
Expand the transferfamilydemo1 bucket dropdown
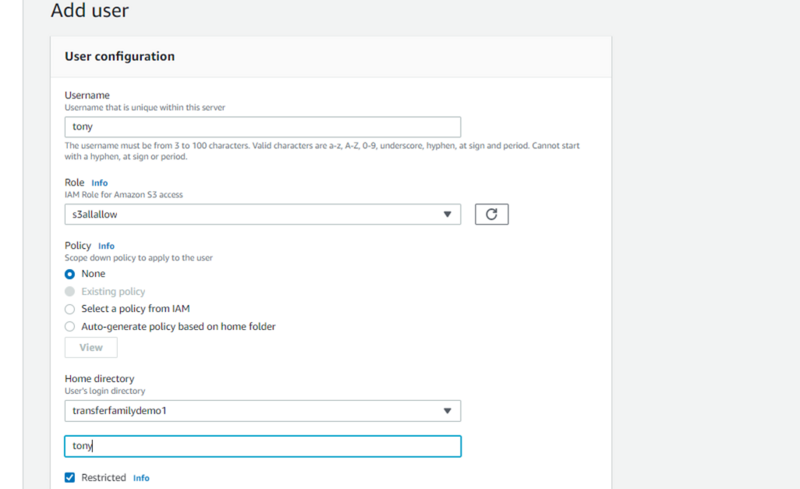(263, 411)
